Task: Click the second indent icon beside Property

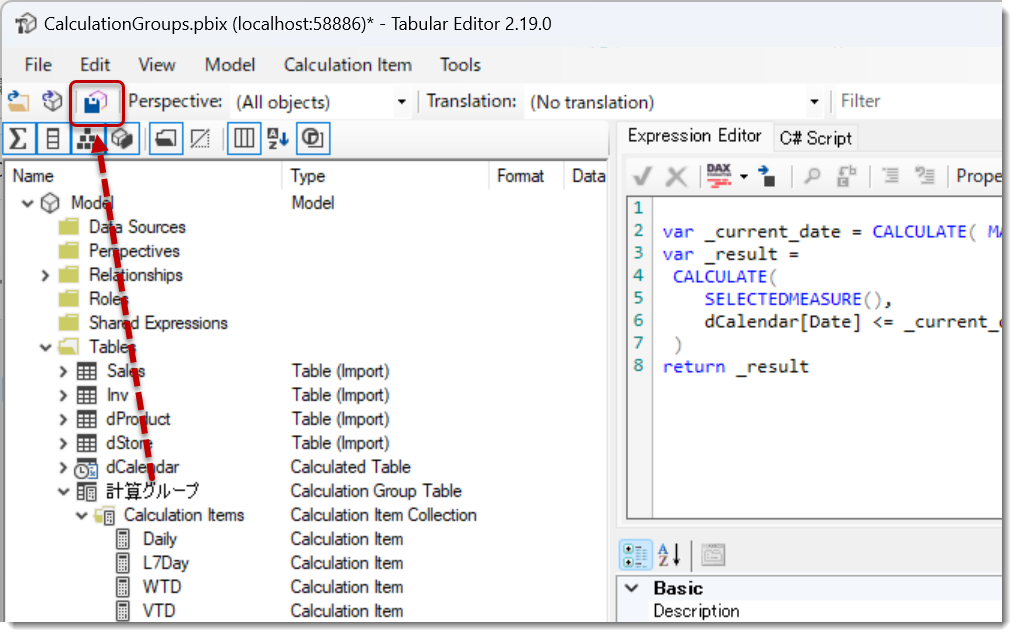Action: 924,176
